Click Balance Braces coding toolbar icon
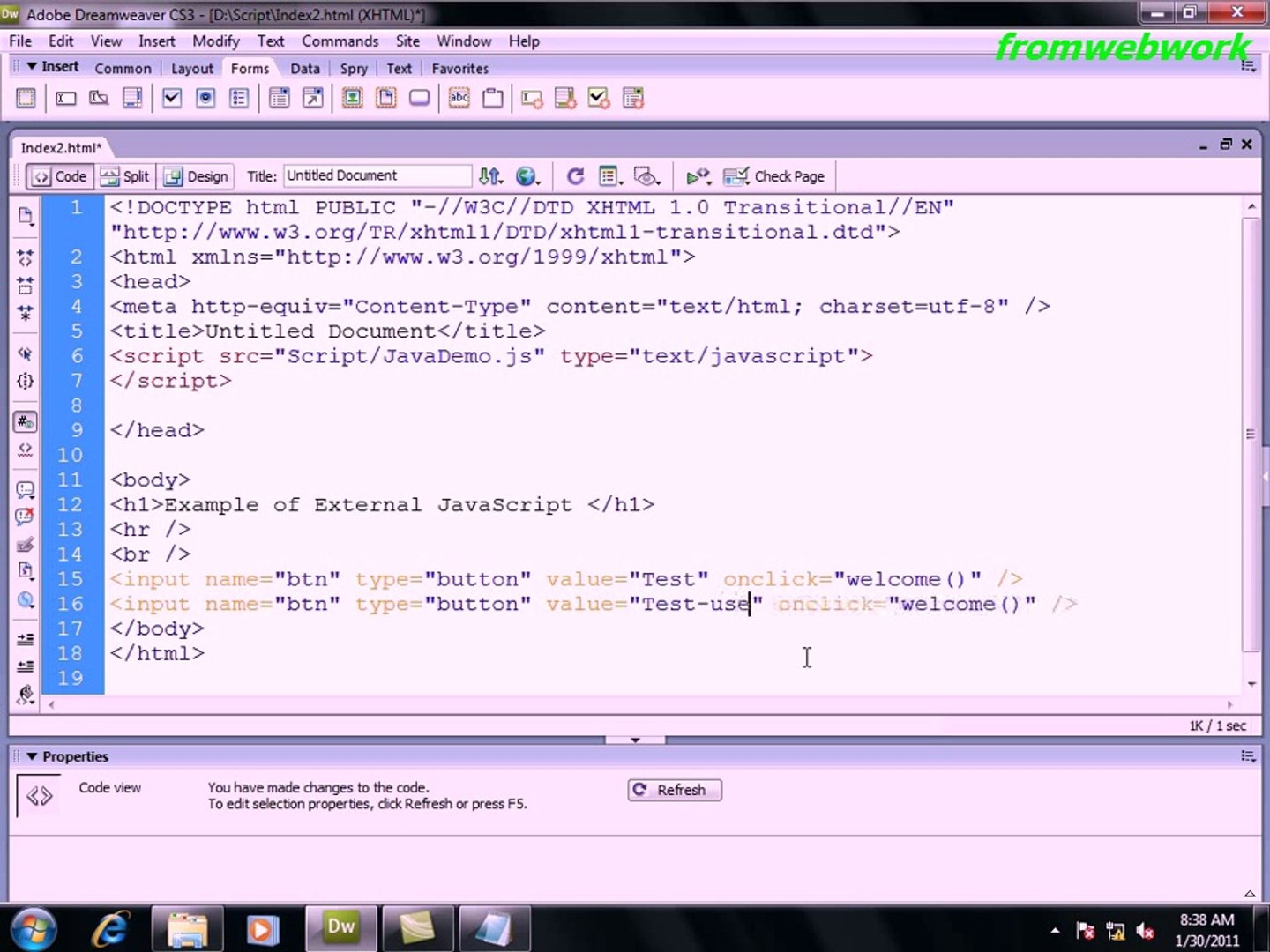This screenshot has height=952, width=1270. click(26, 381)
